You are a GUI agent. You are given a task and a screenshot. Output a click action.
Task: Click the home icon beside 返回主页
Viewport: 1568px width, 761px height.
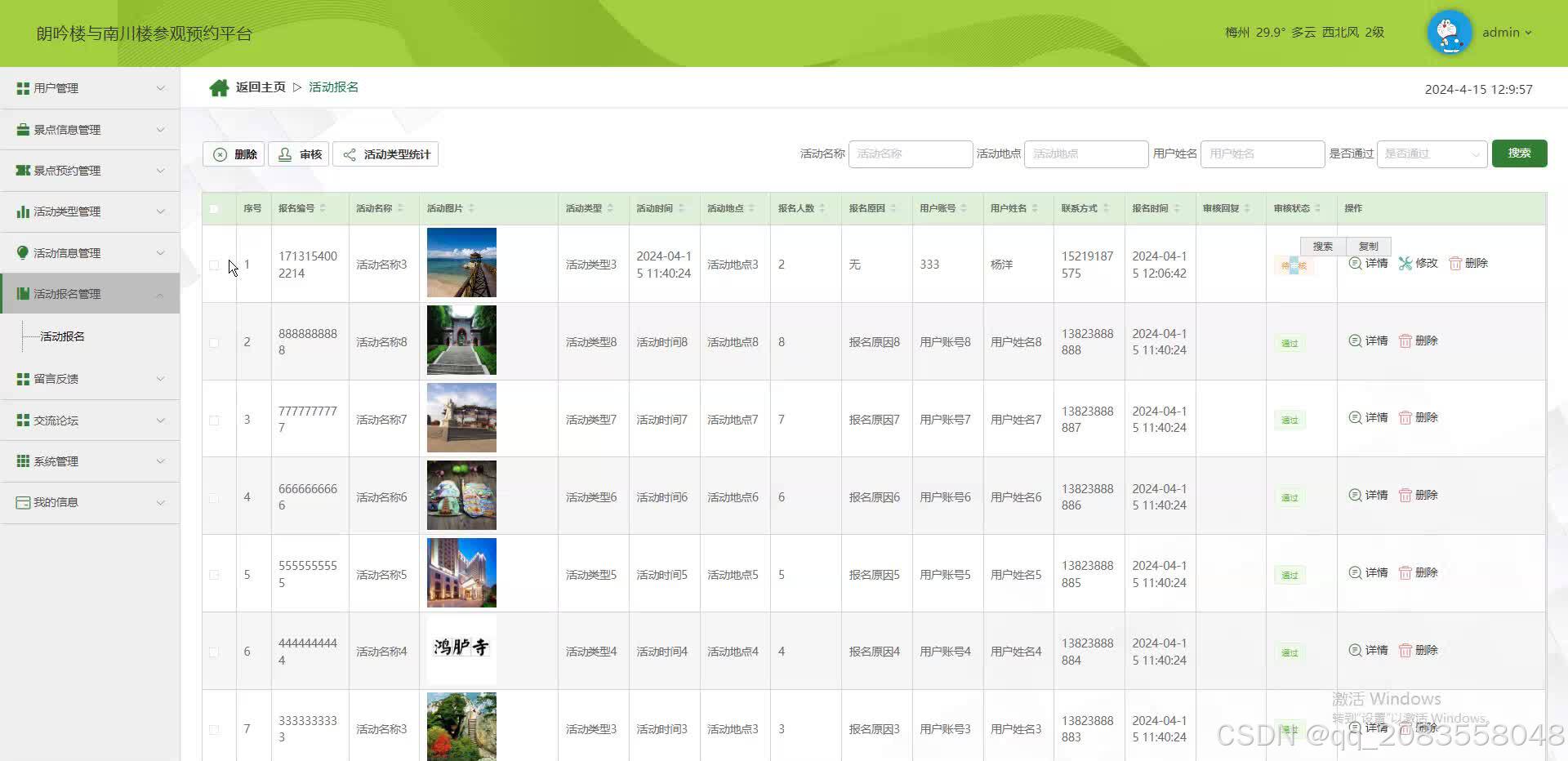coord(218,87)
